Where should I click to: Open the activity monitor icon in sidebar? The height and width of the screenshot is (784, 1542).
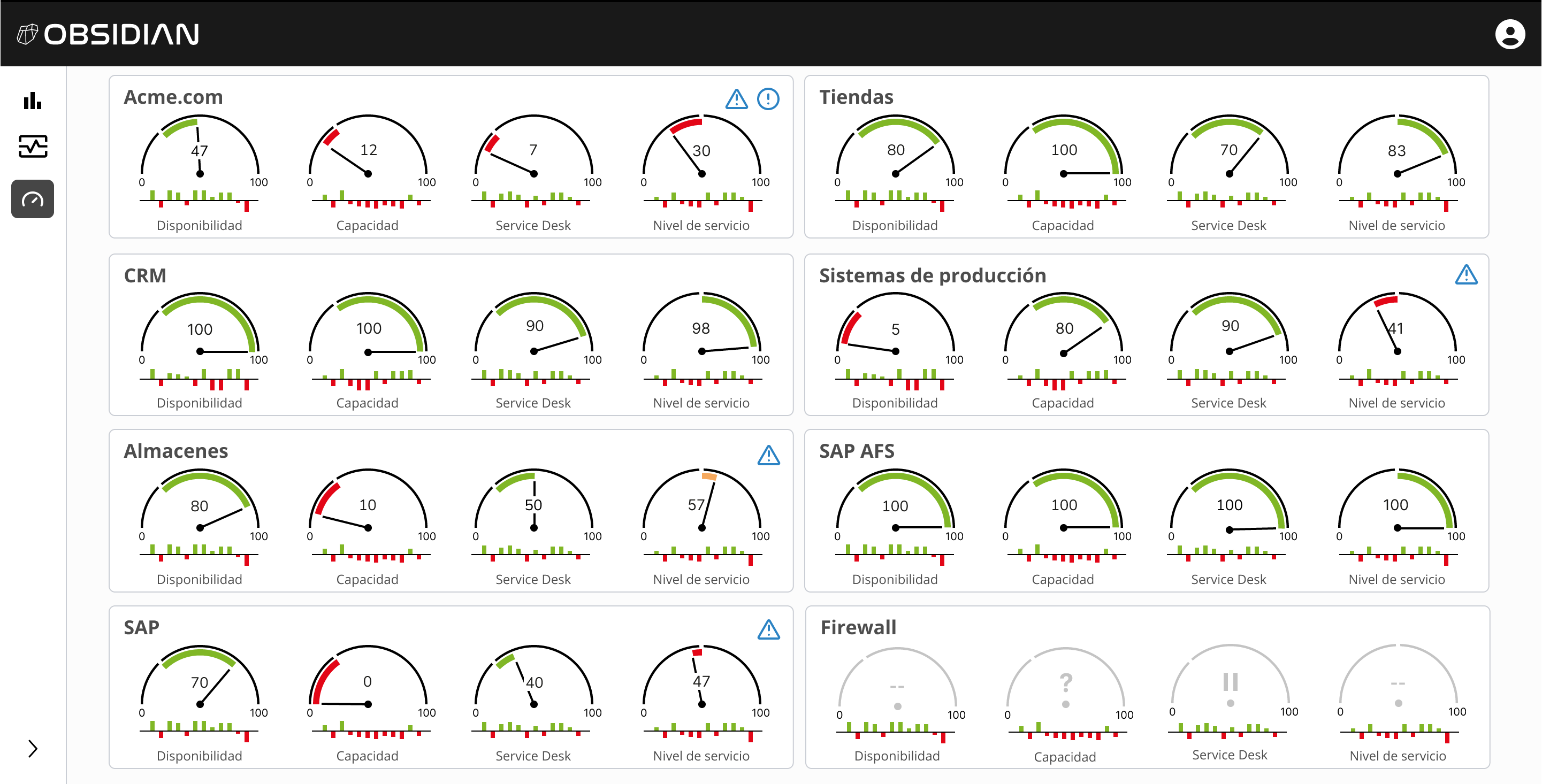point(32,146)
